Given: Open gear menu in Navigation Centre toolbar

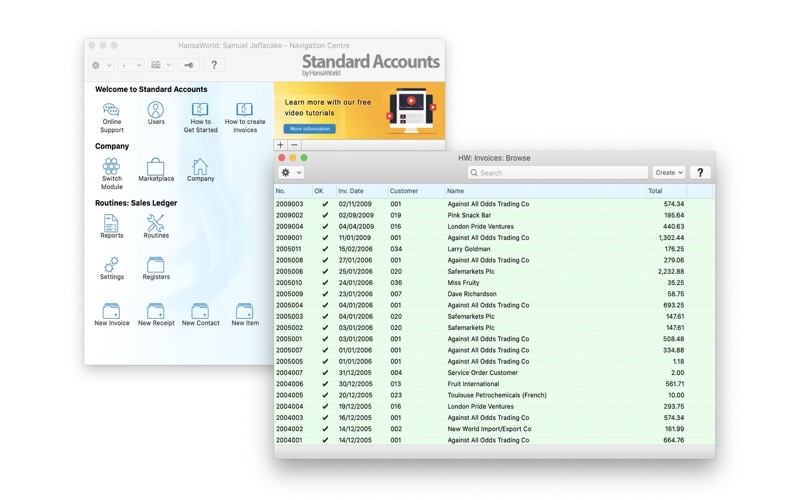Looking at the screenshot, I should coord(101,65).
